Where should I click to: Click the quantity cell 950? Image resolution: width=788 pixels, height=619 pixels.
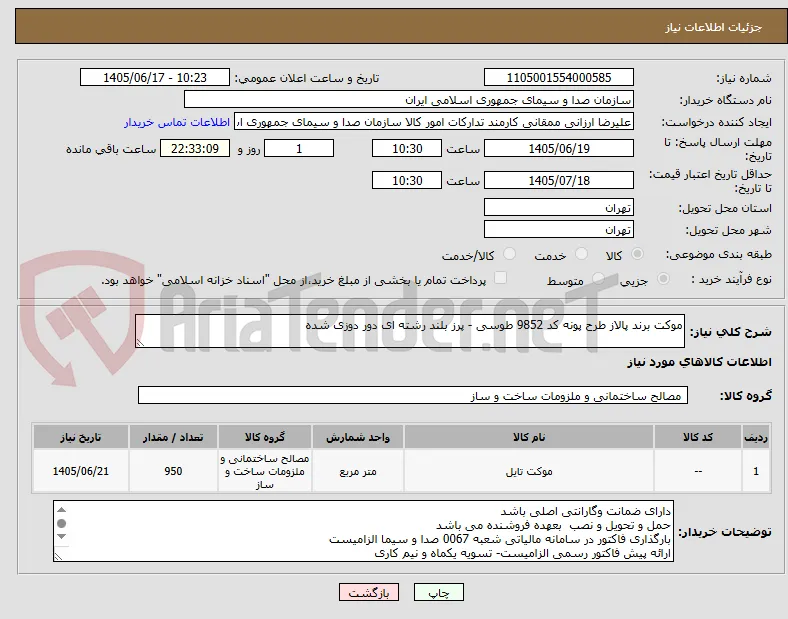173,471
